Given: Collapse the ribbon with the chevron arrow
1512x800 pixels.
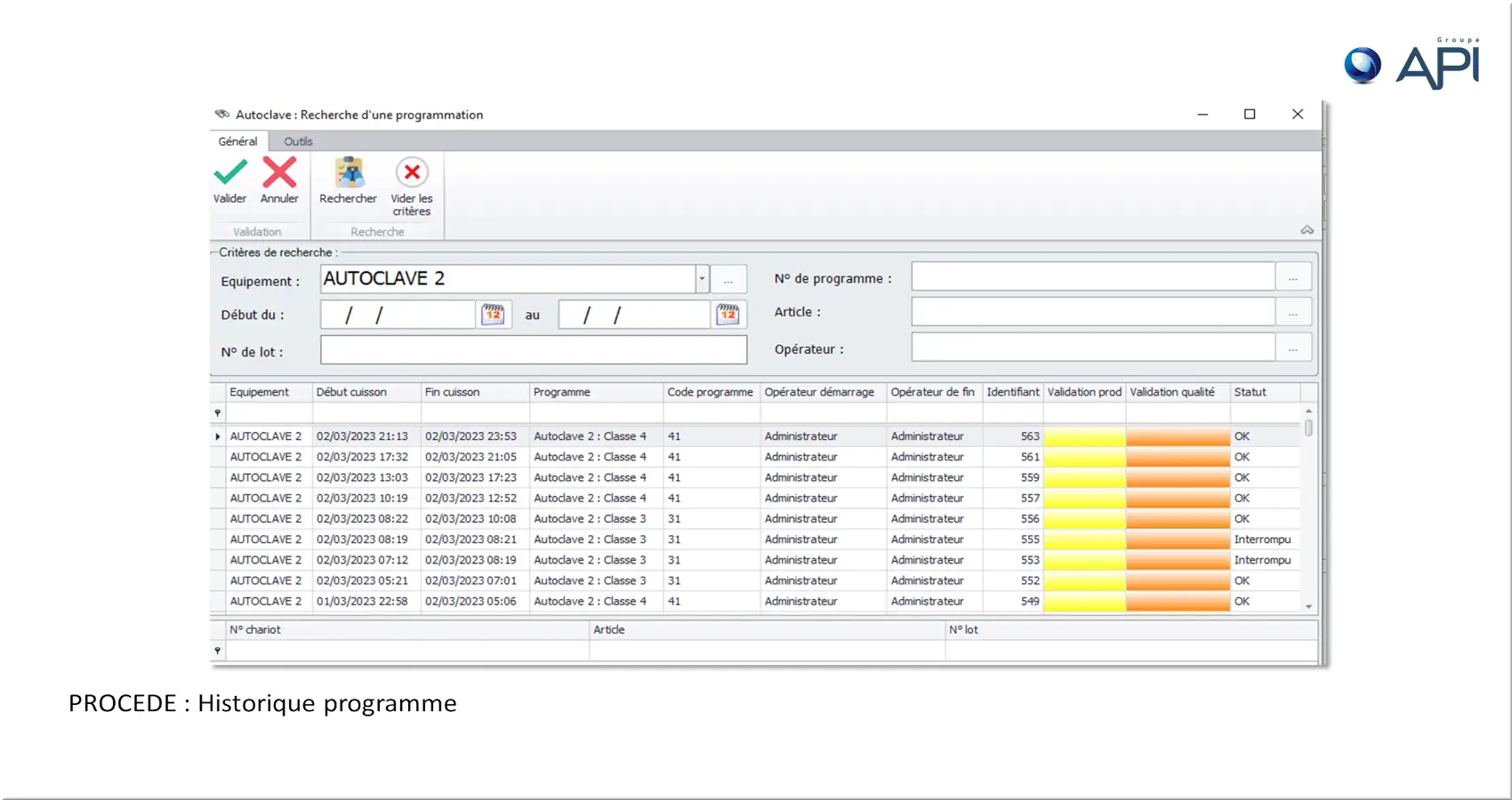Looking at the screenshot, I should [x=1307, y=230].
